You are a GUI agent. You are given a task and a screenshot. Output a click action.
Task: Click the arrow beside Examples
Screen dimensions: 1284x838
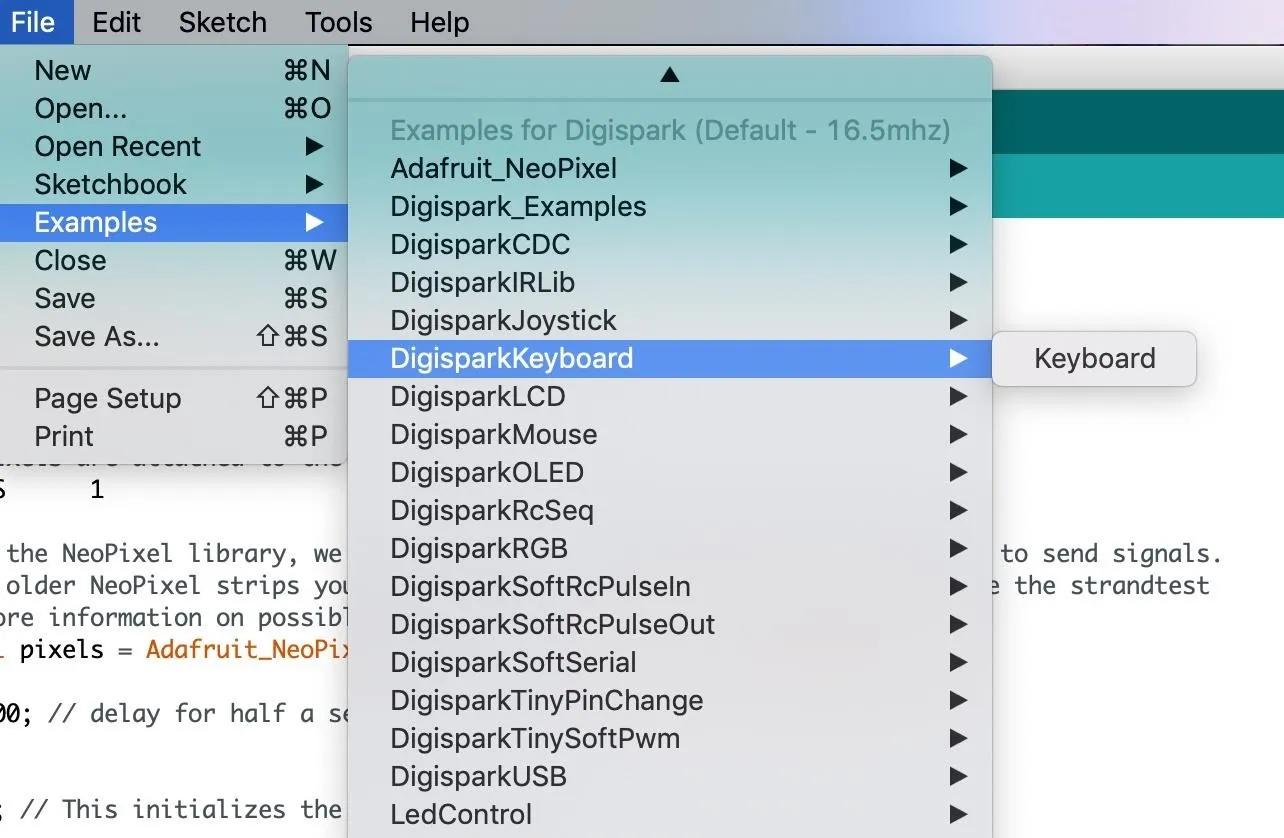(x=315, y=222)
